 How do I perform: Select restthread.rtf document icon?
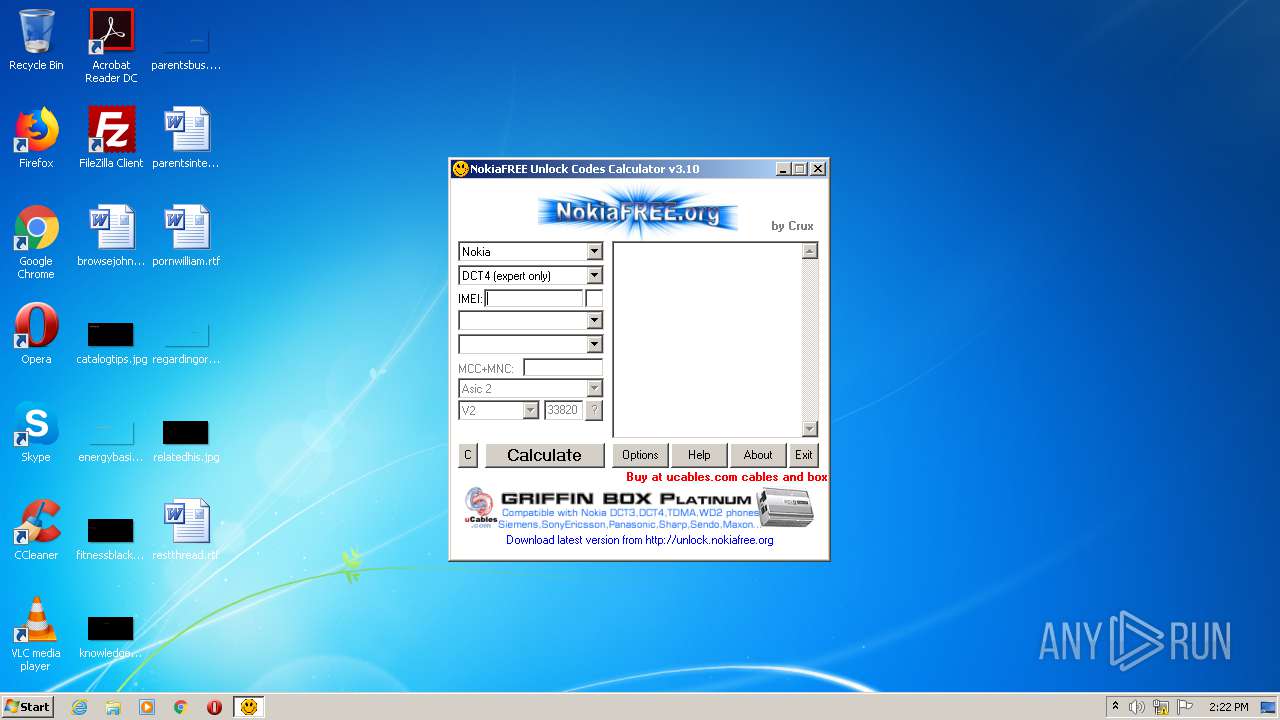click(x=186, y=530)
